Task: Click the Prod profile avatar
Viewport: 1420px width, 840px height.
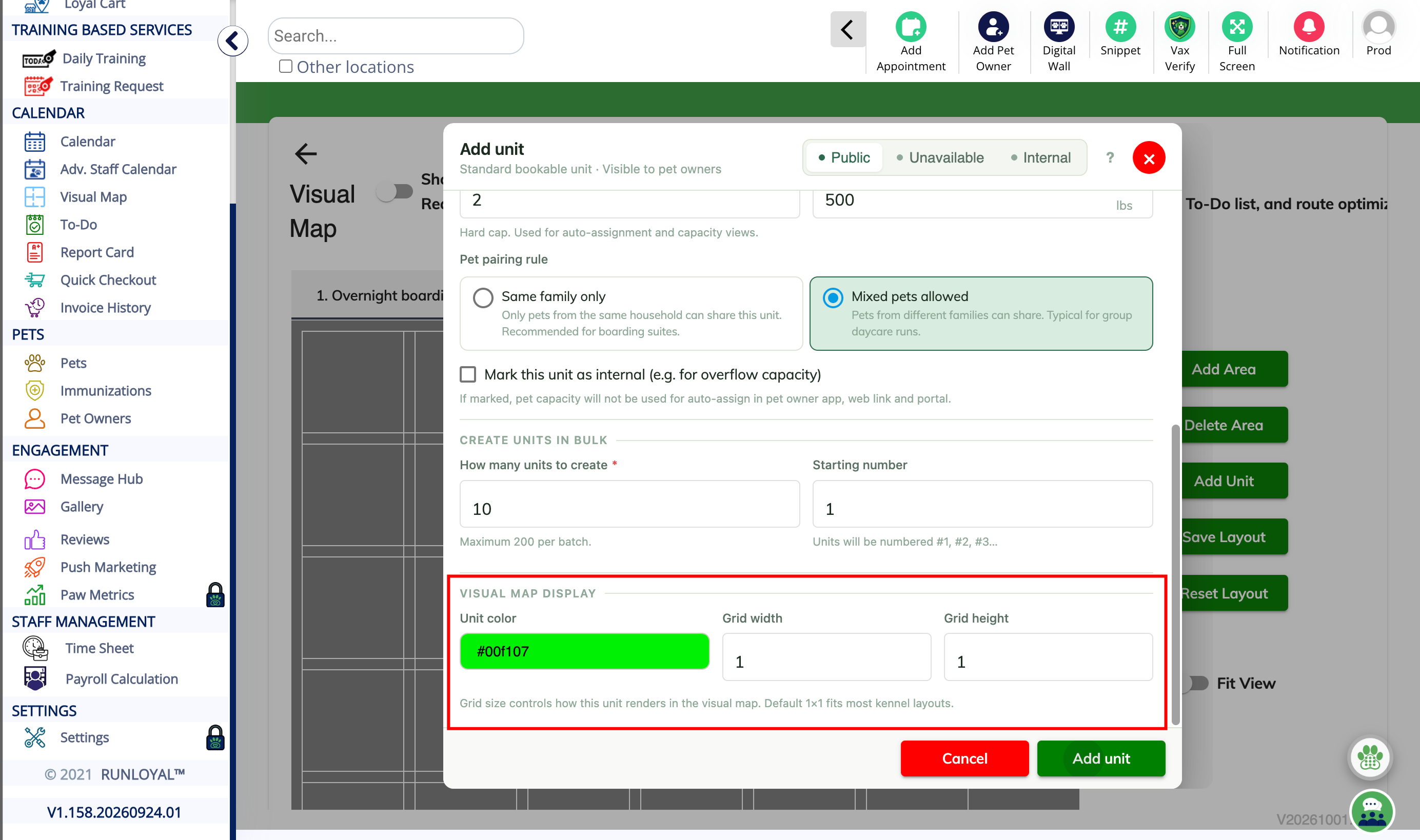Action: (x=1378, y=27)
